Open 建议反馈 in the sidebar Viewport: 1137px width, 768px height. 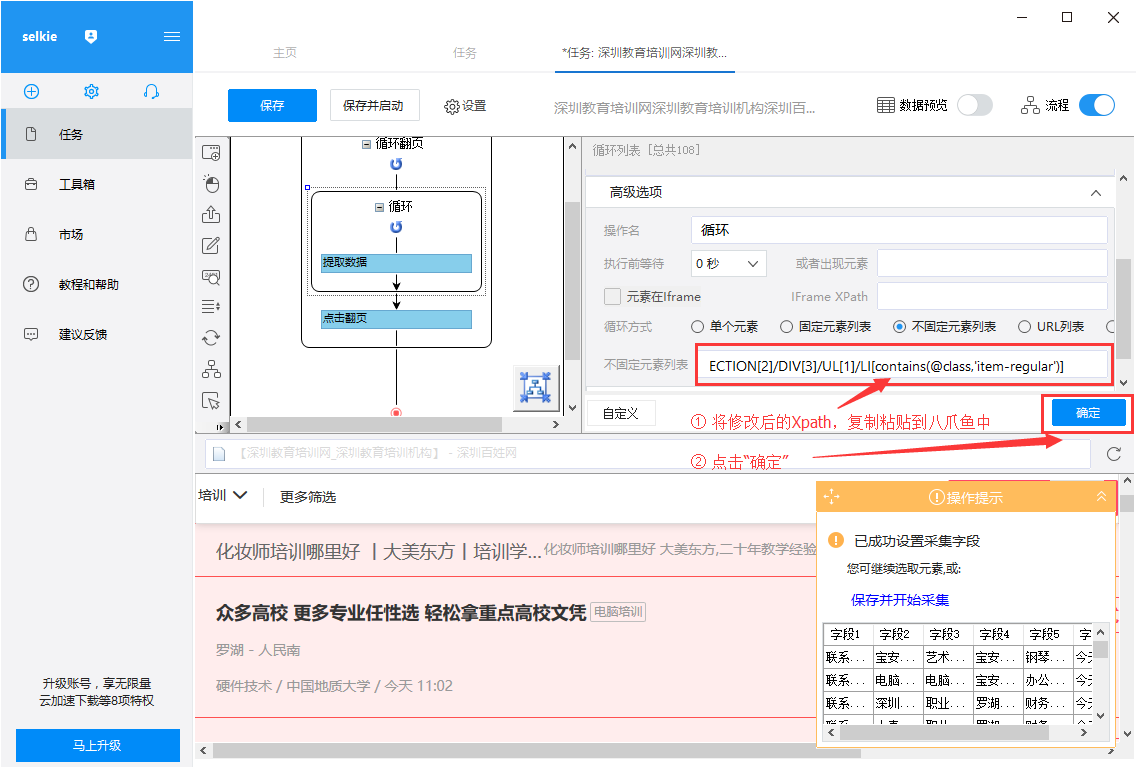(96, 334)
